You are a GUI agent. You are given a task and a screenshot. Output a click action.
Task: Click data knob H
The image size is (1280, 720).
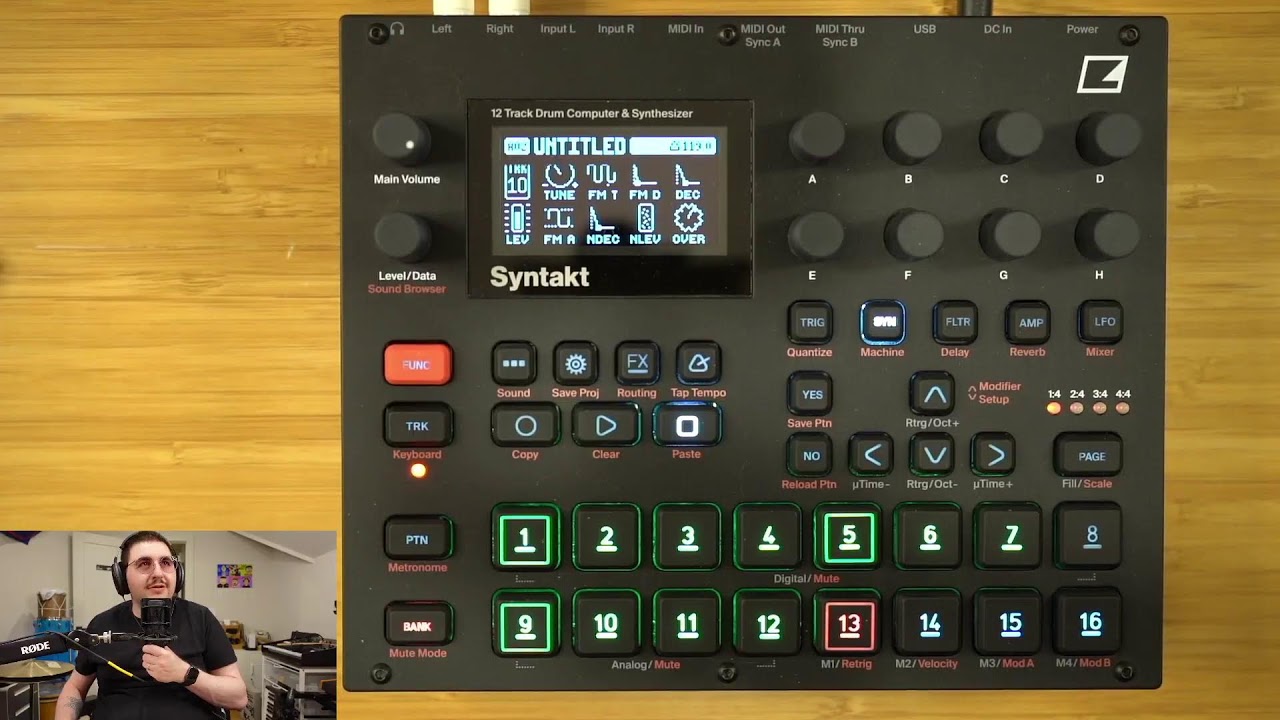1106,236
